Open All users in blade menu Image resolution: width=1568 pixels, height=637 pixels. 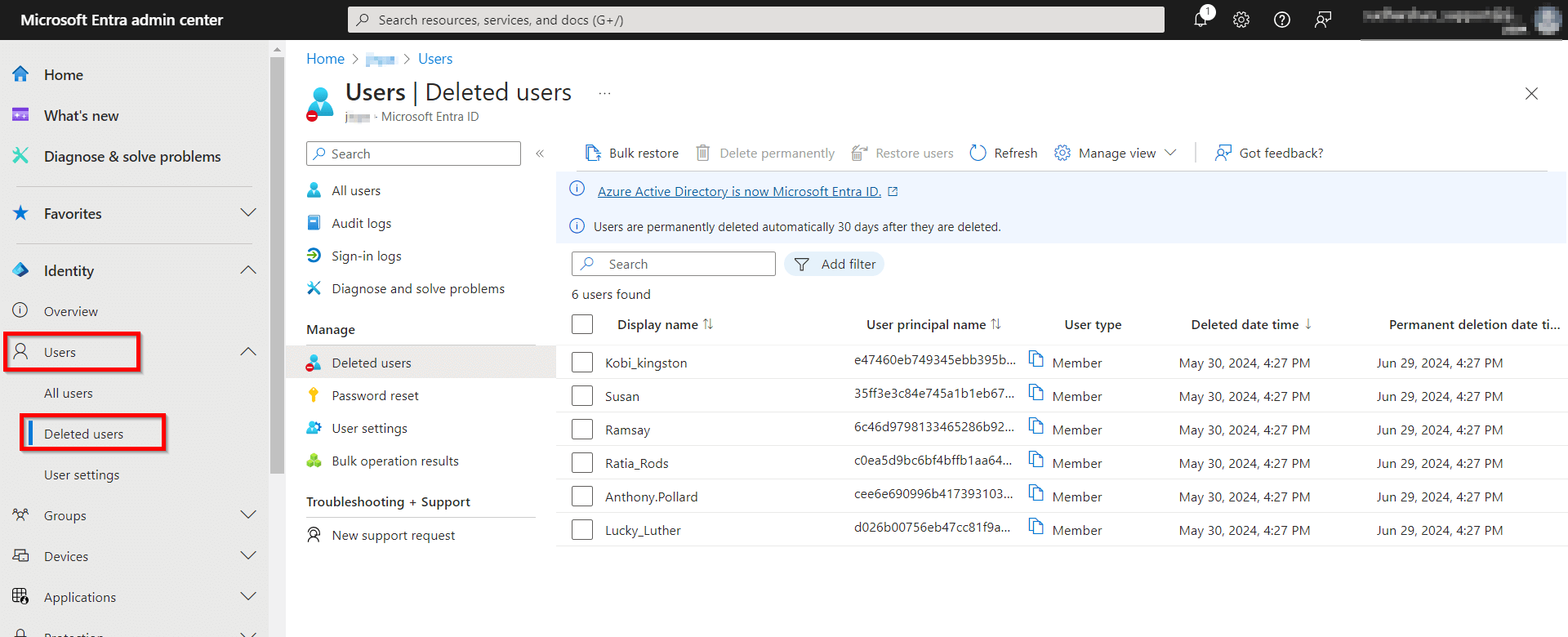(x=356, y=190)
